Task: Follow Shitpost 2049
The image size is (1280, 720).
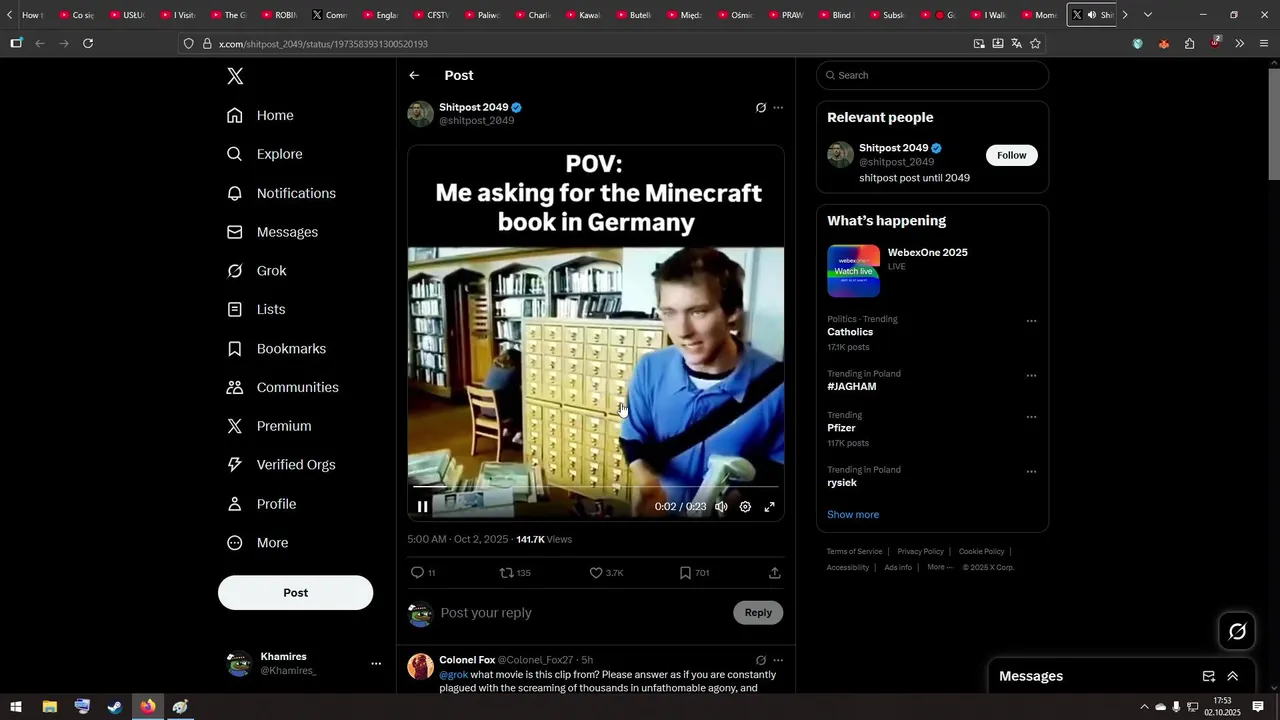Action: 1011,155
